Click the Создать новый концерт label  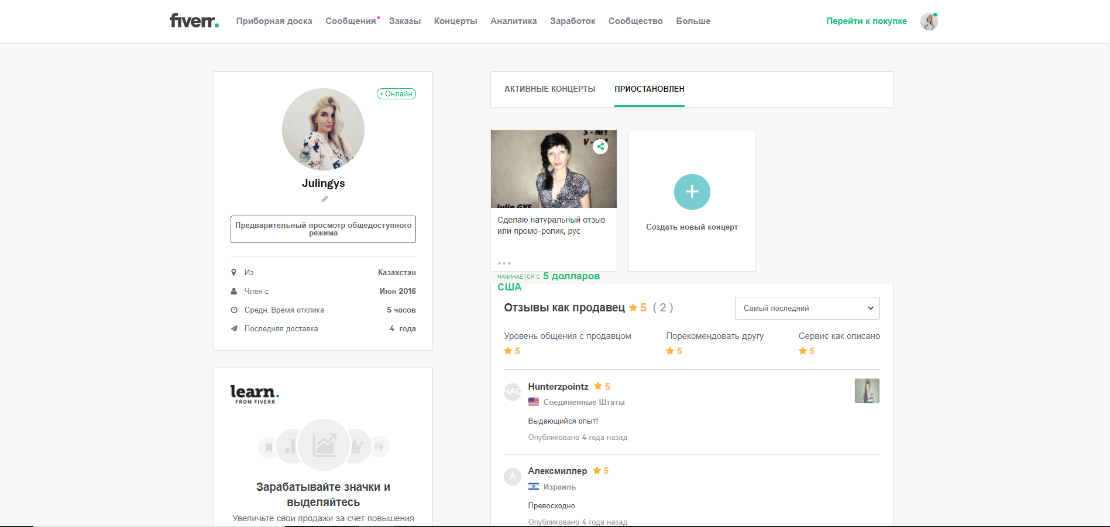(692, 227)
